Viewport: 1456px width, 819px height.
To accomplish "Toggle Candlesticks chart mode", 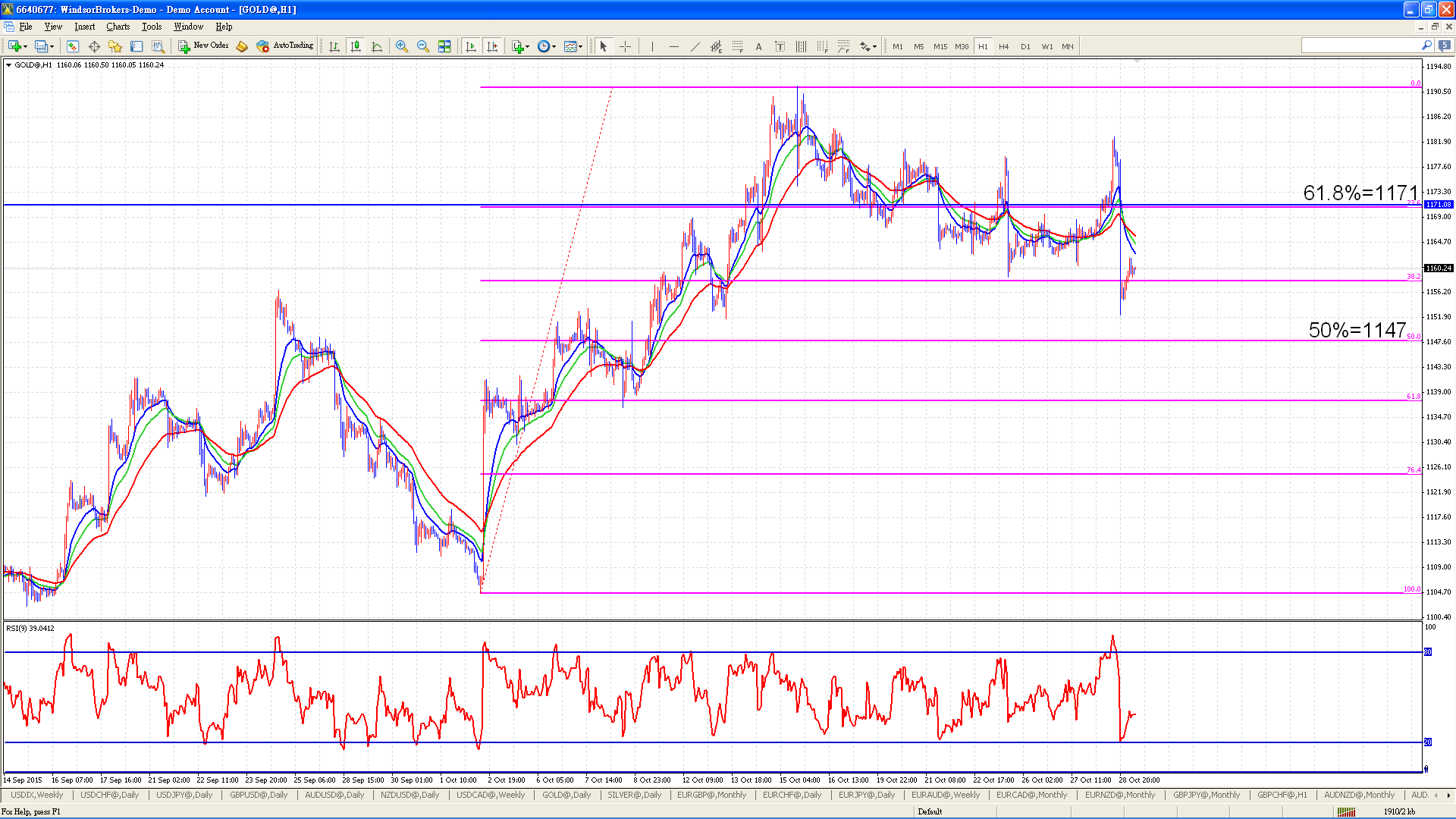I will (x=355, y=46).
